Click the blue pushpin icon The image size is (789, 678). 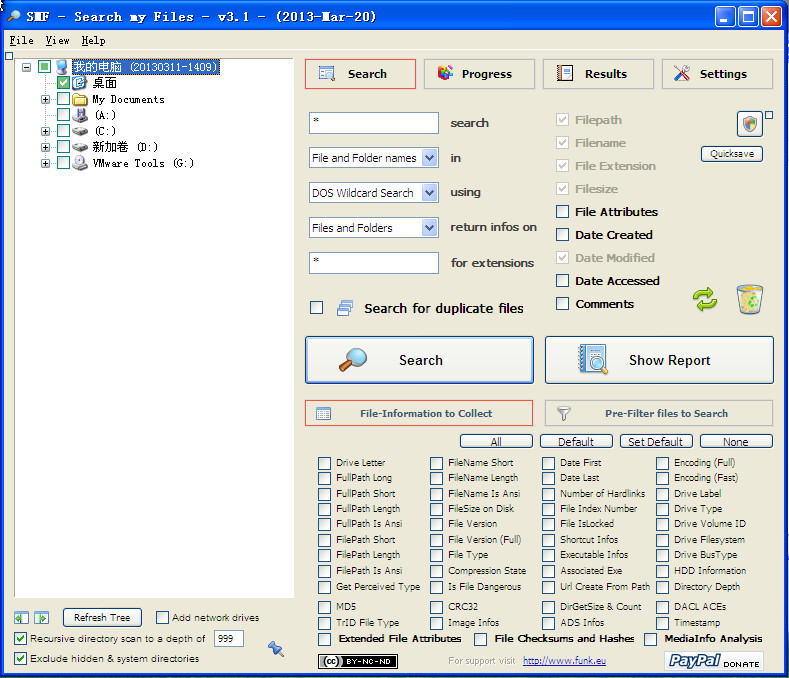(x=275, y=649)
